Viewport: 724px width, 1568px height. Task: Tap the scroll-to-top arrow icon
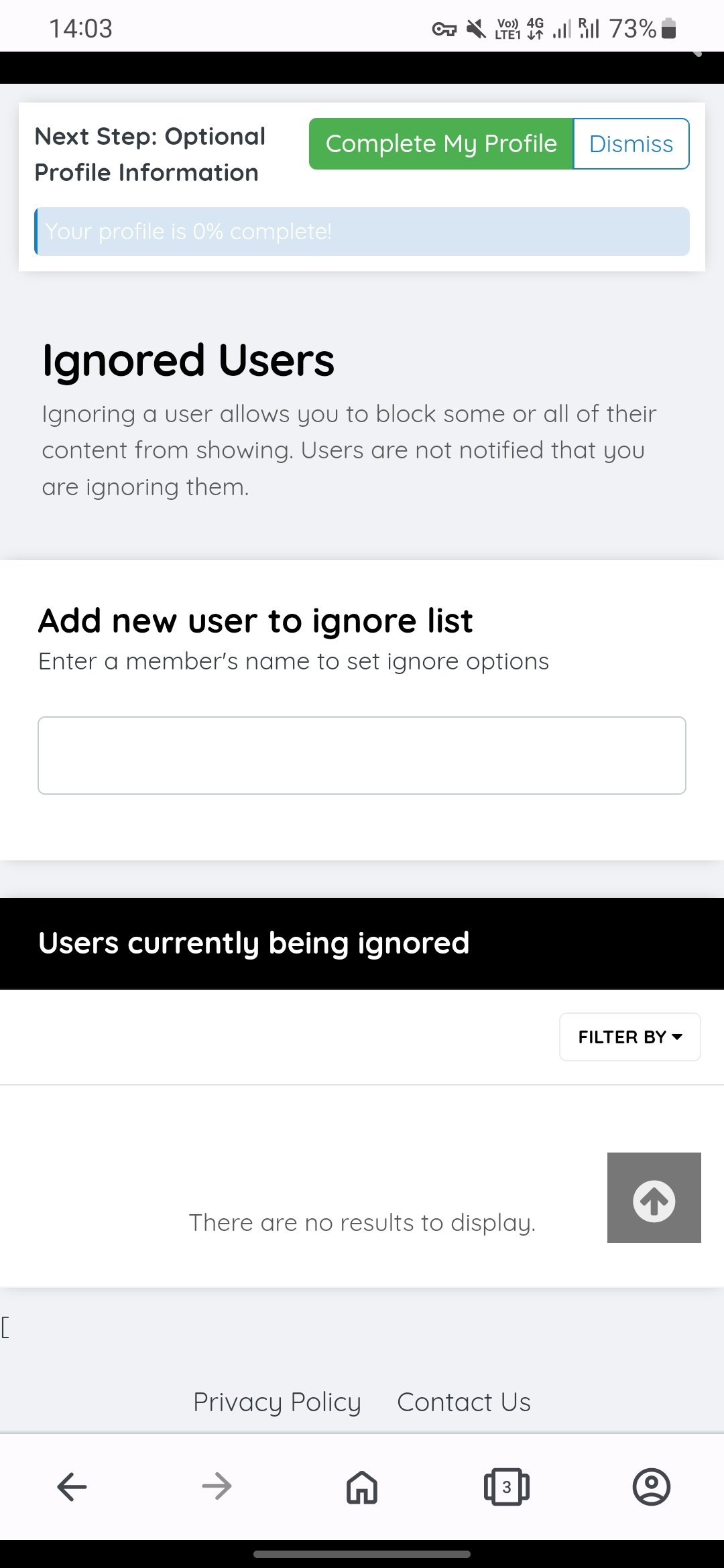654,1198
